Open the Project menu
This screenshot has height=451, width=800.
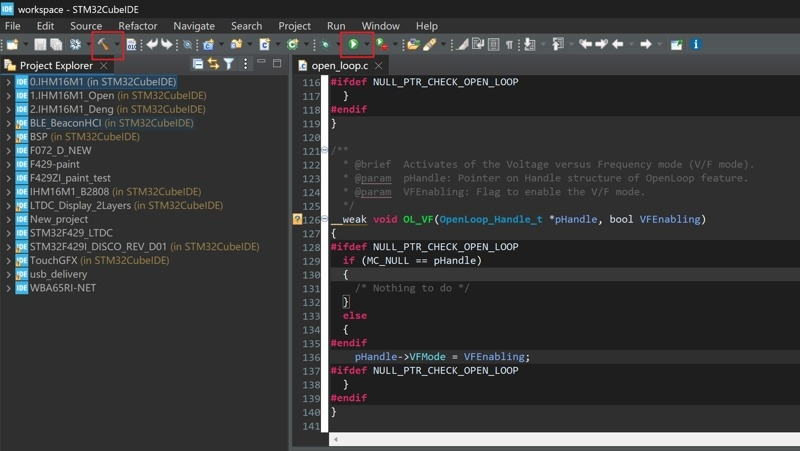pyautogui.click(x=294, y=26)
